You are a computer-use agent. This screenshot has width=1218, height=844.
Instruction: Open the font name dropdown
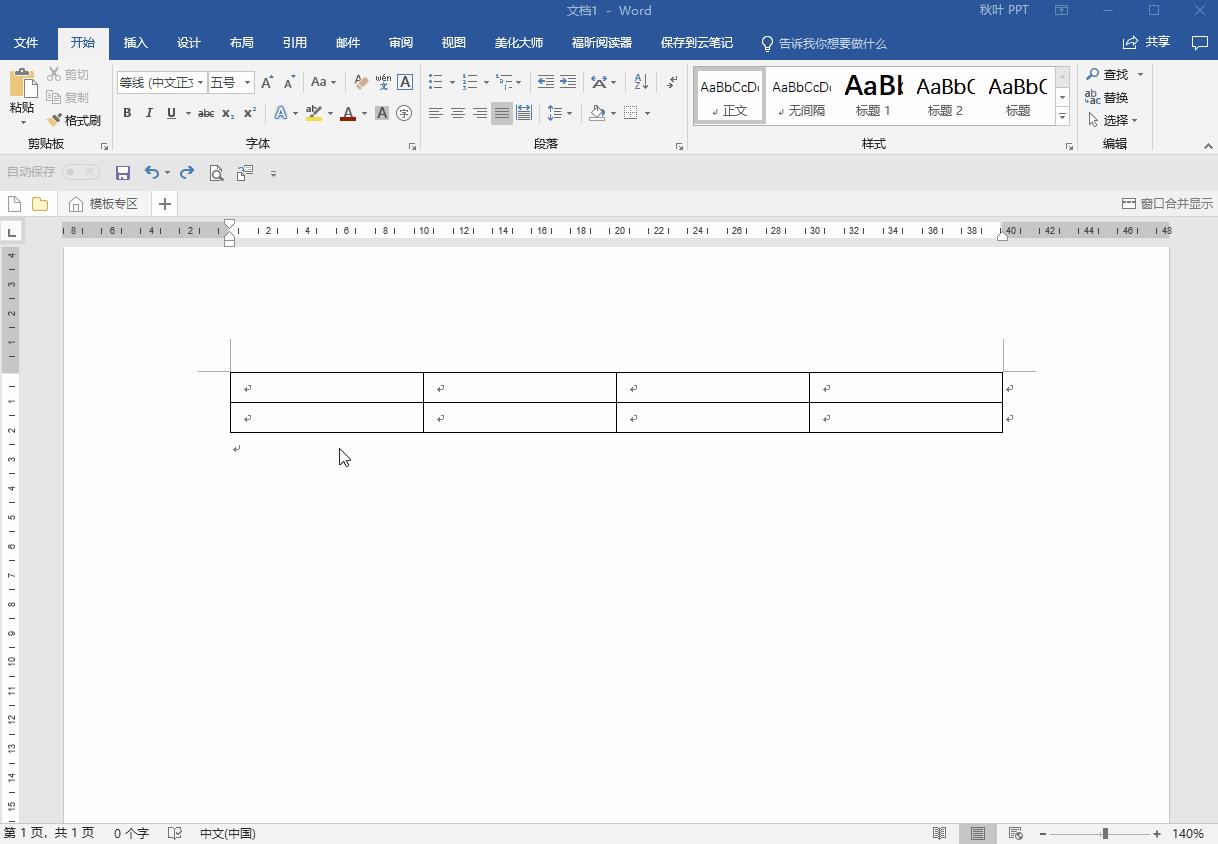200,82
